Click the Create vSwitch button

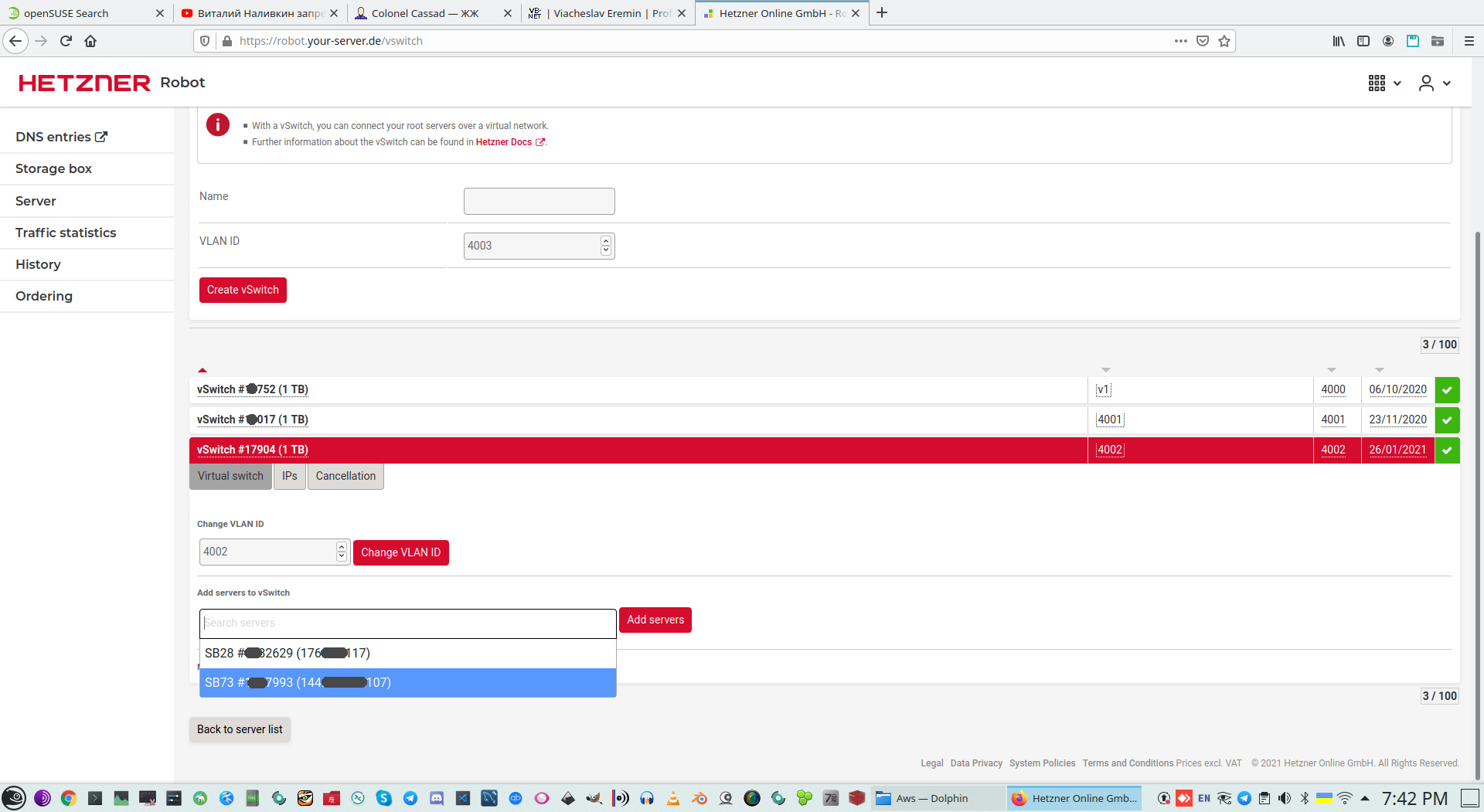[x=243, y=290]
